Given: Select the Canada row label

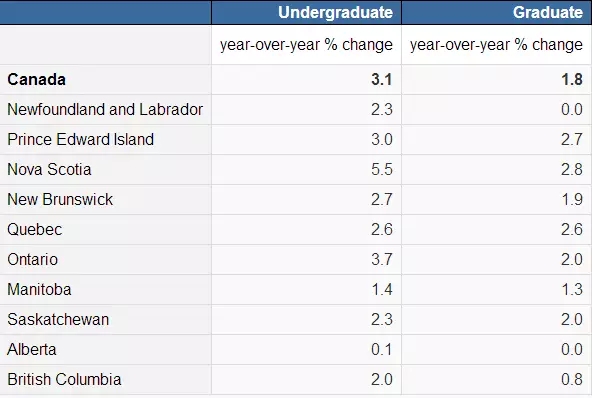Looking at the screenshot, I should [x=37, y=79].
